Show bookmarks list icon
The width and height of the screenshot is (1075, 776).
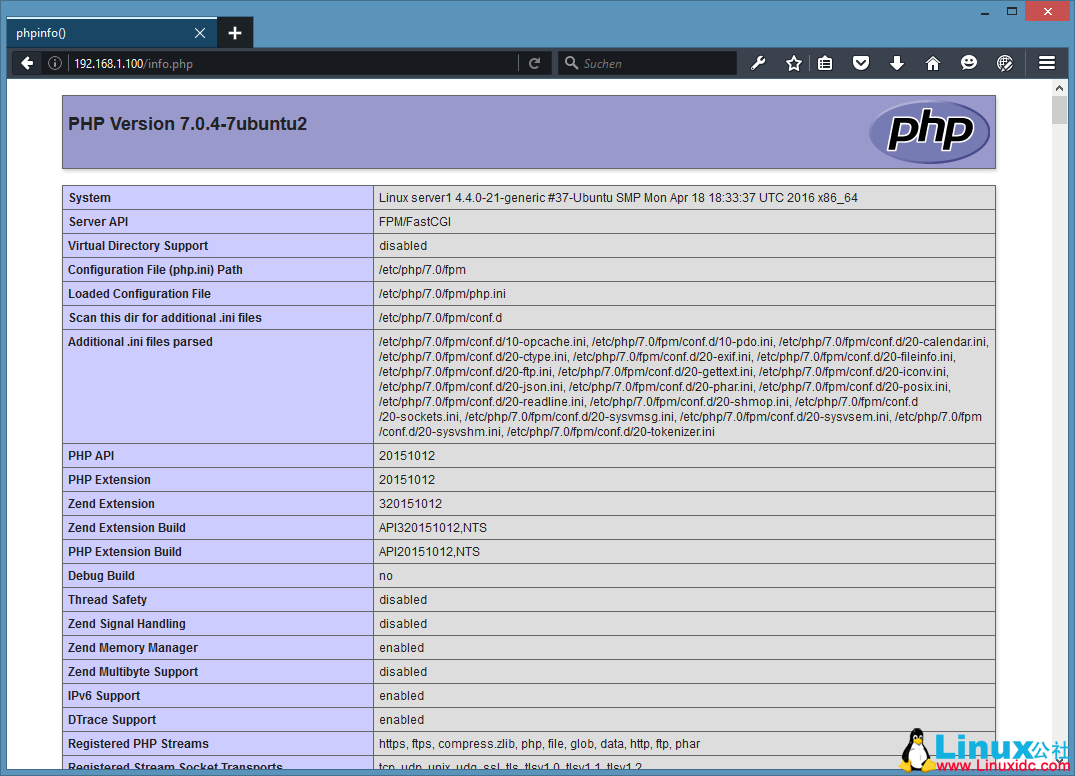pos(825,63)
